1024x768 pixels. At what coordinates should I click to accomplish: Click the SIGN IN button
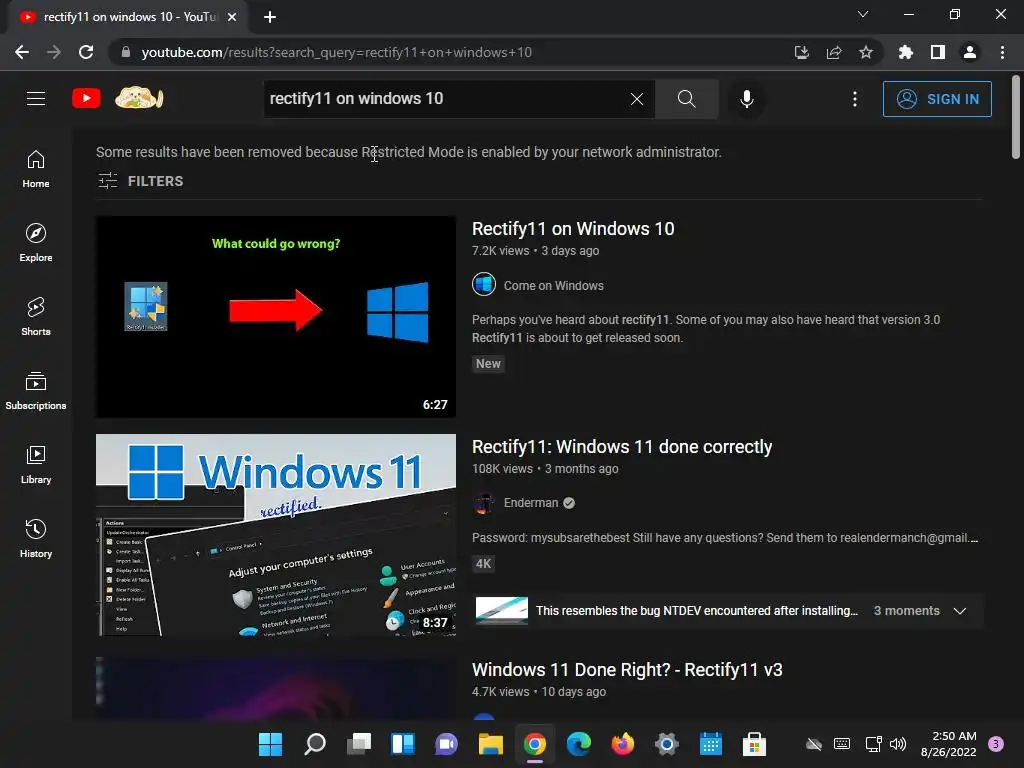(x=937, y=99)
